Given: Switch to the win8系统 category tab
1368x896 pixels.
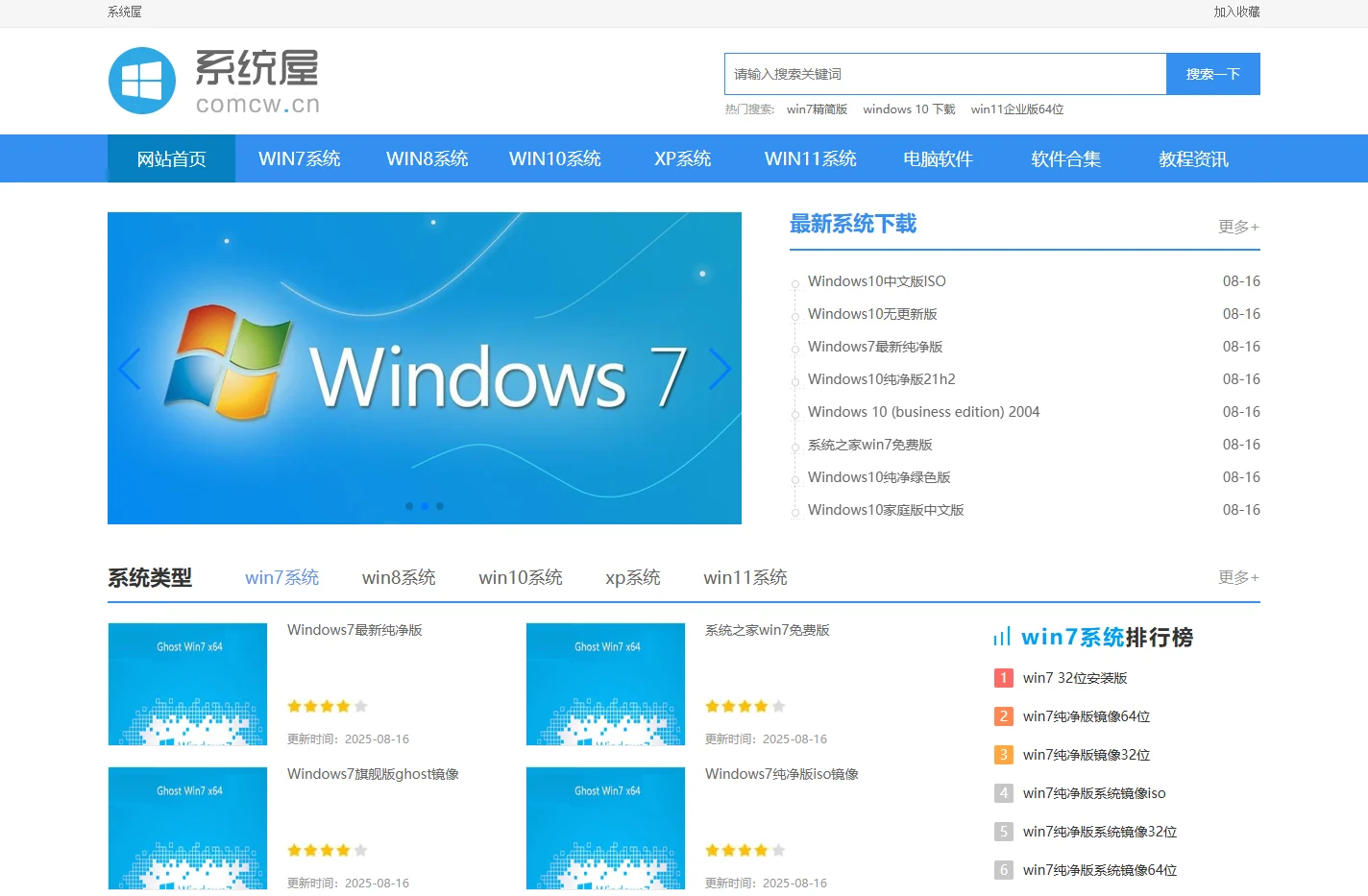Looking at the screenshot, I should click(399, 577).
